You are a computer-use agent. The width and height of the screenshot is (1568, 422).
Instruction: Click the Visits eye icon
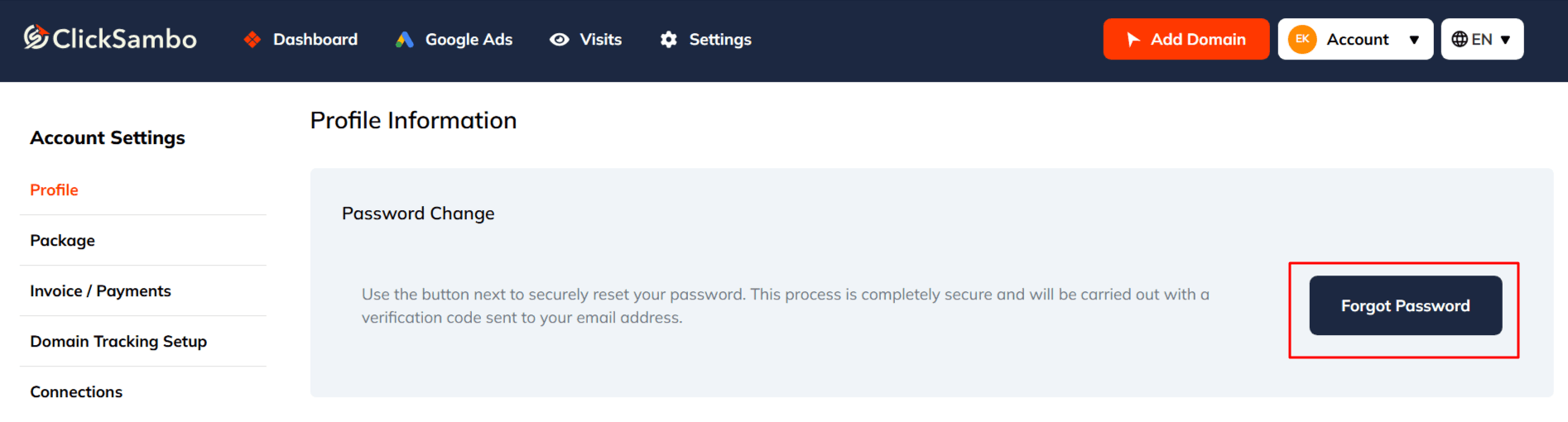click(x=560, y=40)
